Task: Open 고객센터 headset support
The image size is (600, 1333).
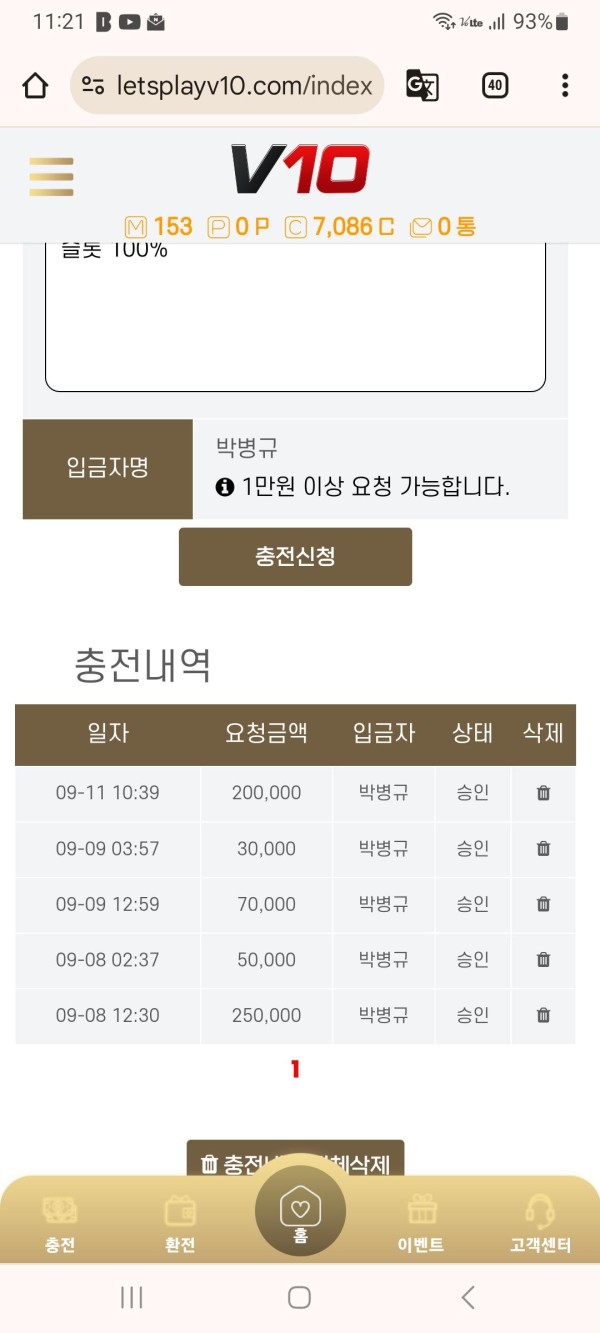Action: [540, 1224]
